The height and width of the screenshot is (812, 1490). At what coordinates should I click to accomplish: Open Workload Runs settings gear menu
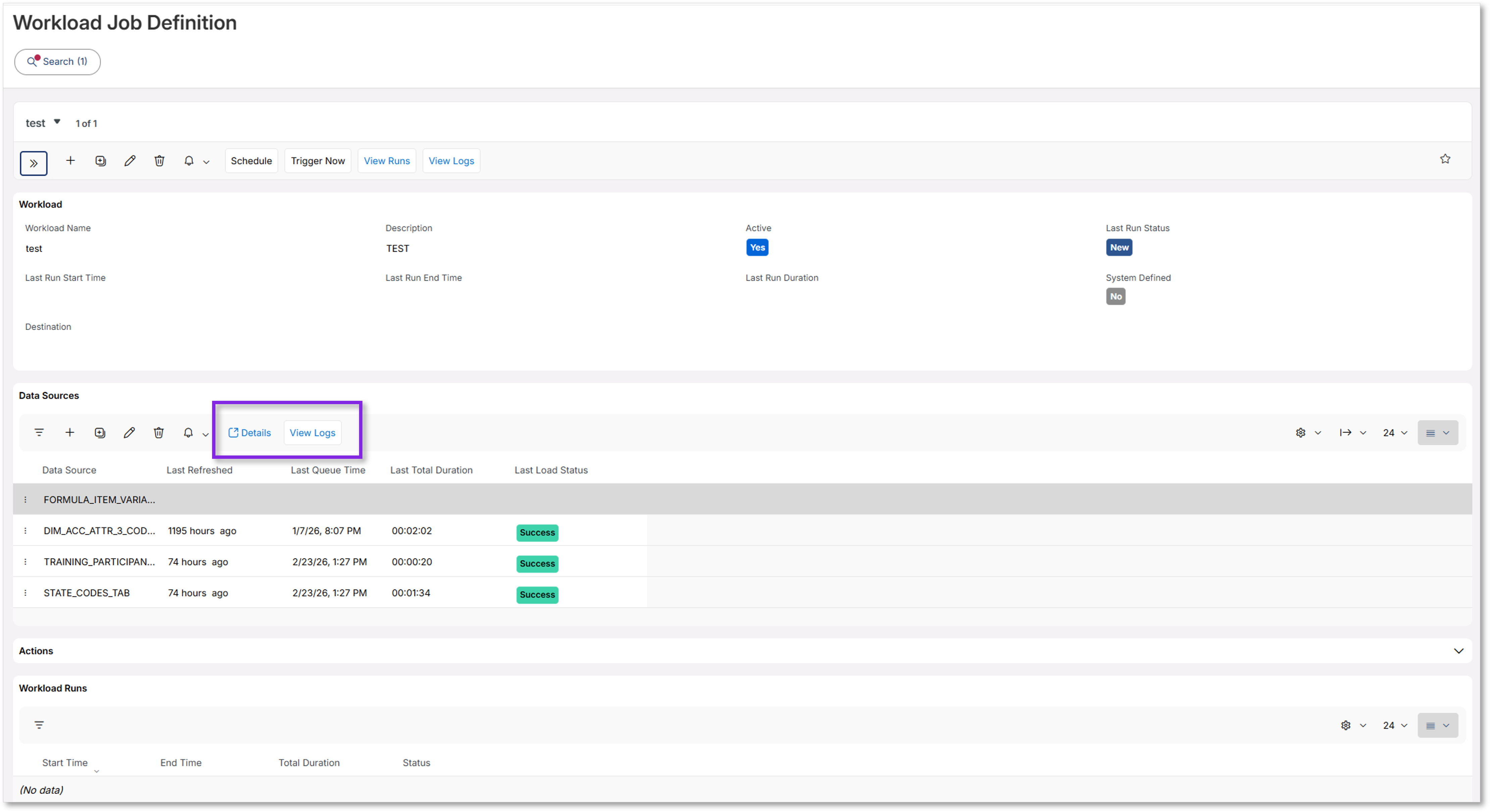pos(1353,725)
